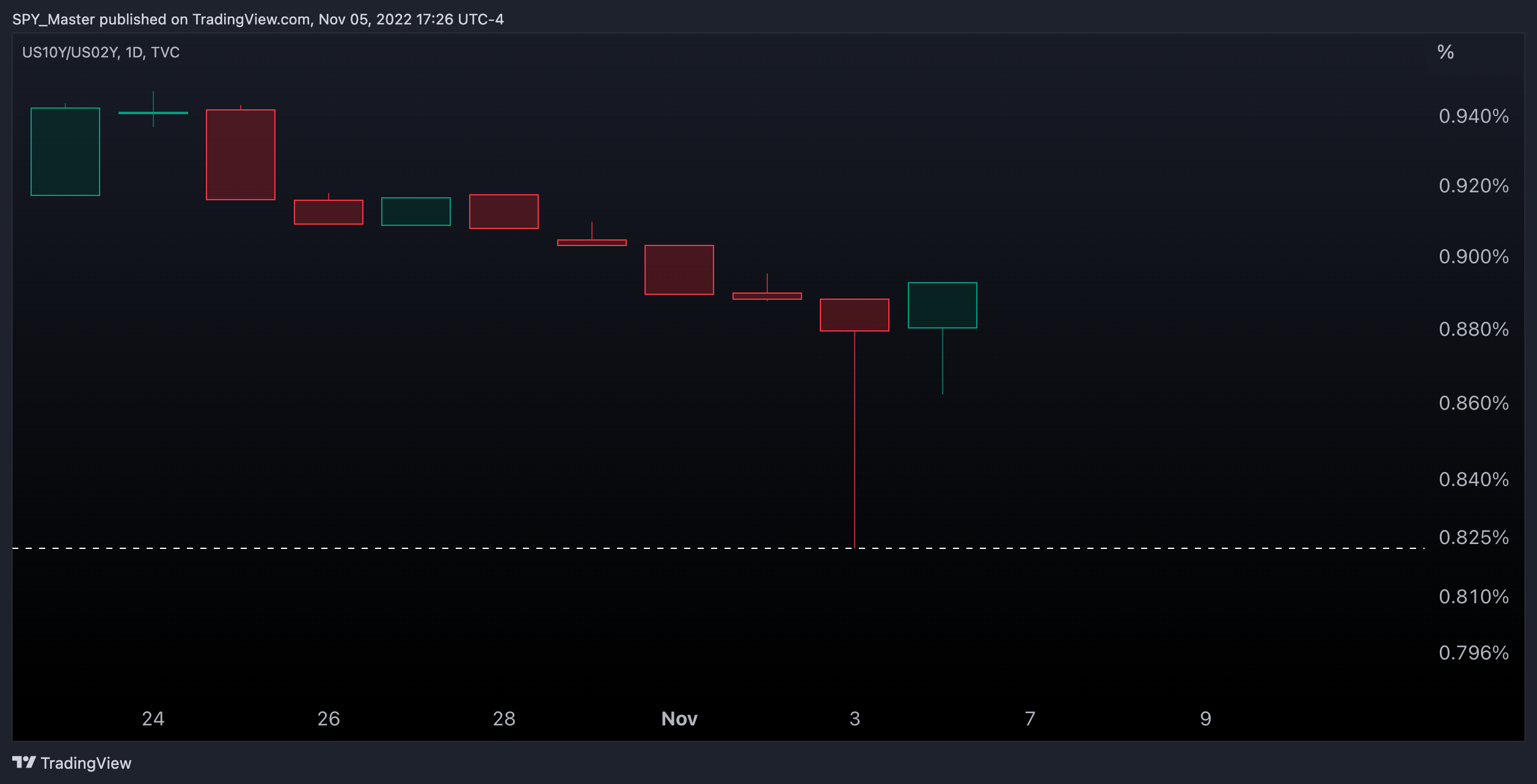
Task: Click the 0.796% price label
Action: pyautogui.click(x=1473, y=653)
